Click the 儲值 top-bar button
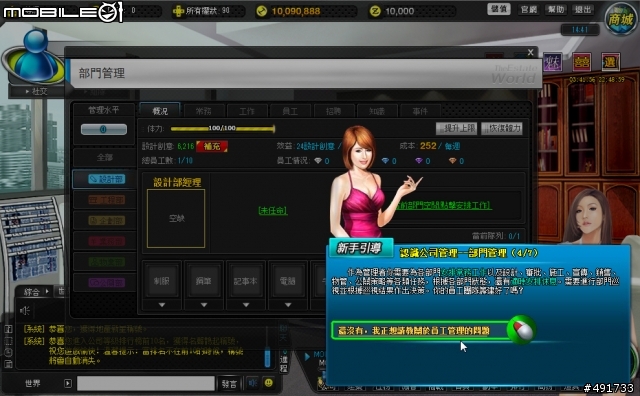This screenshot has height=396, width=640. pyautogui.click(x=498, y=9)
